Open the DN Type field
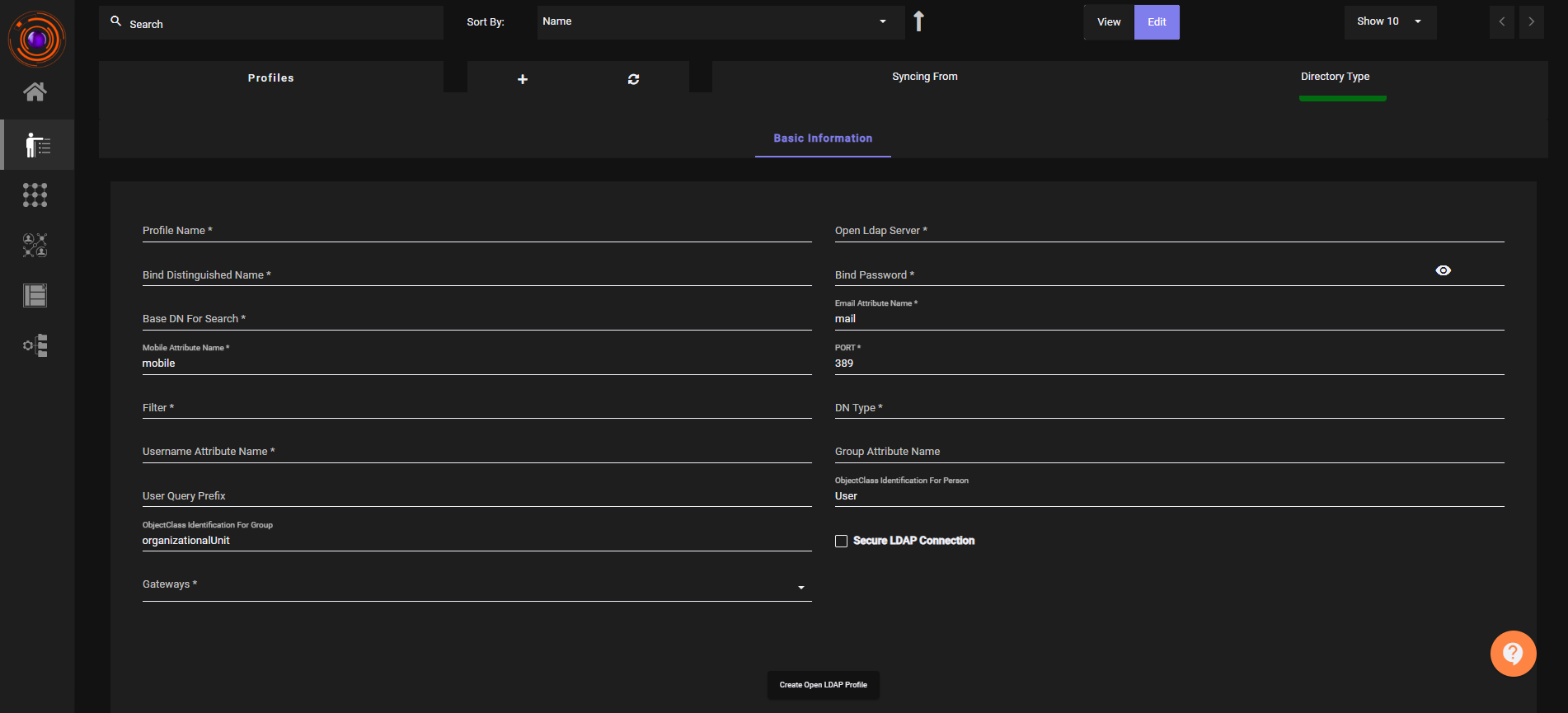Image resolution: width=1568 pixels, height=713 pixels. [1170, 408]
